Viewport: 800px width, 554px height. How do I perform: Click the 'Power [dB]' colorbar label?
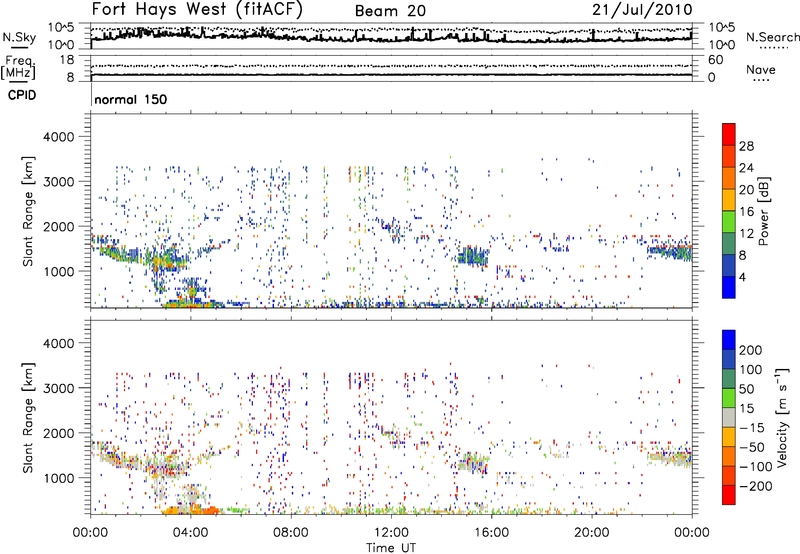click(763, 211)
